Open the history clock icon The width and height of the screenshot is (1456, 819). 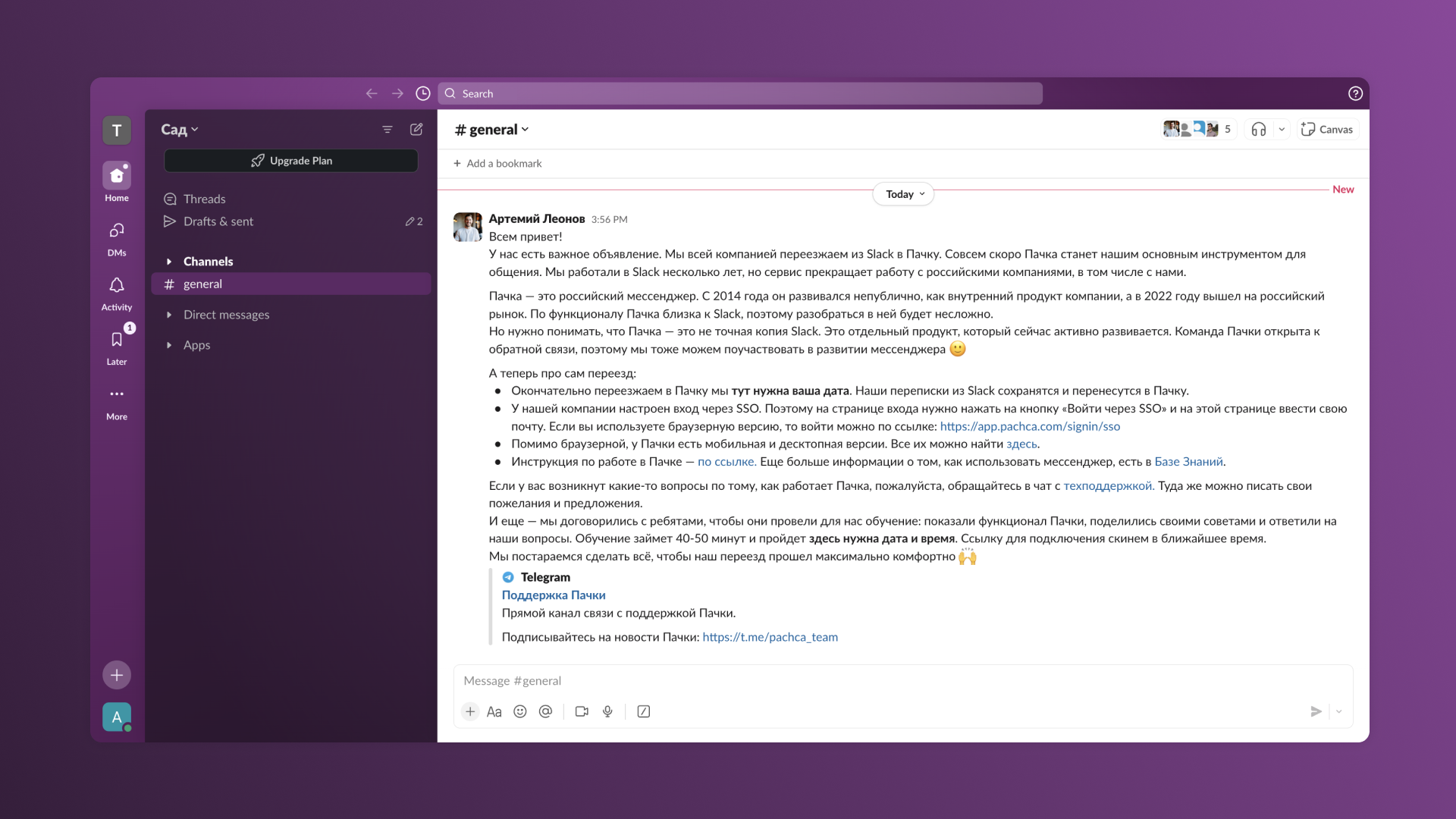coord(423,93)
